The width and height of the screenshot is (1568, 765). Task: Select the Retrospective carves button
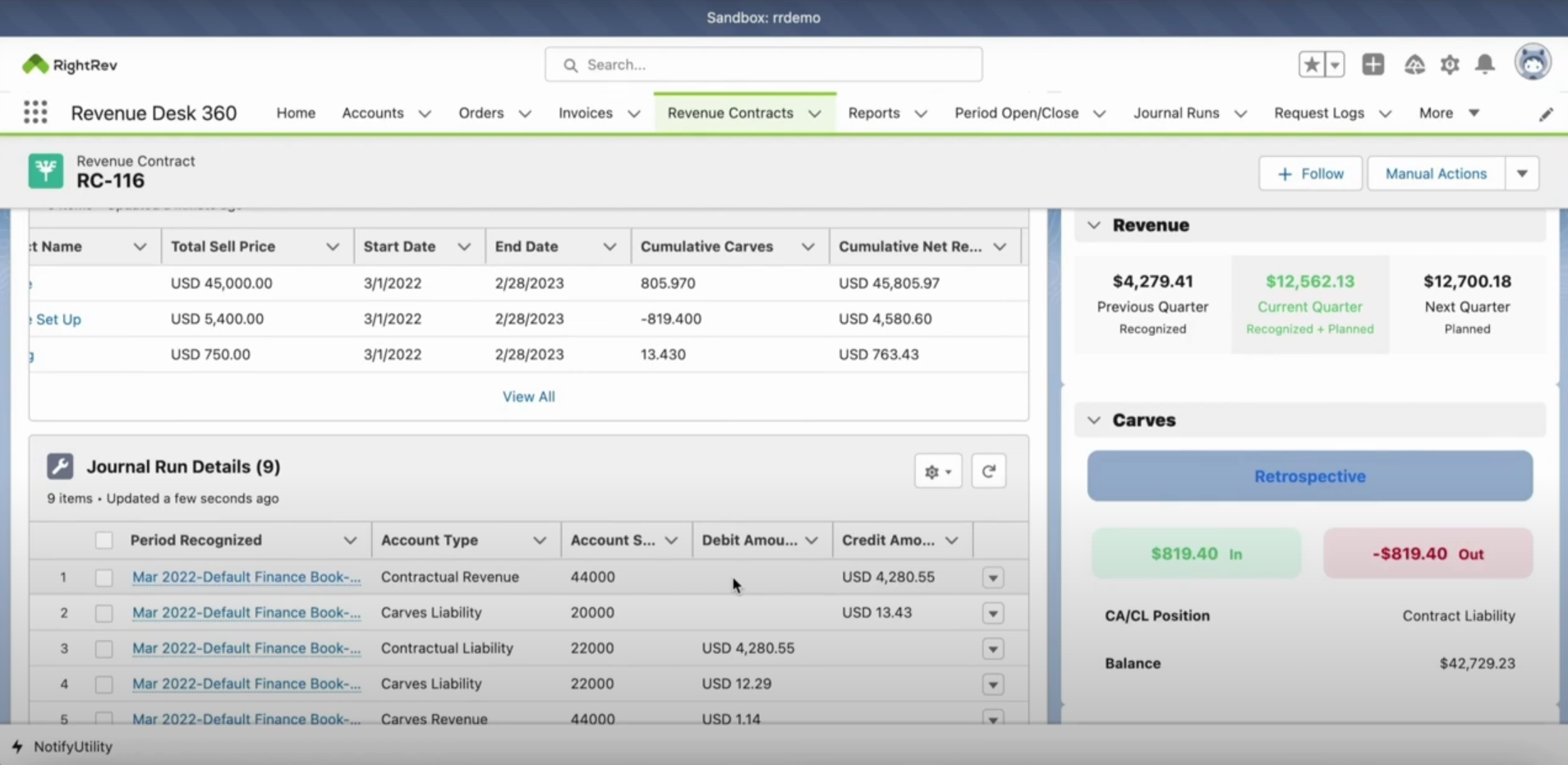(x=1310, y=476)
